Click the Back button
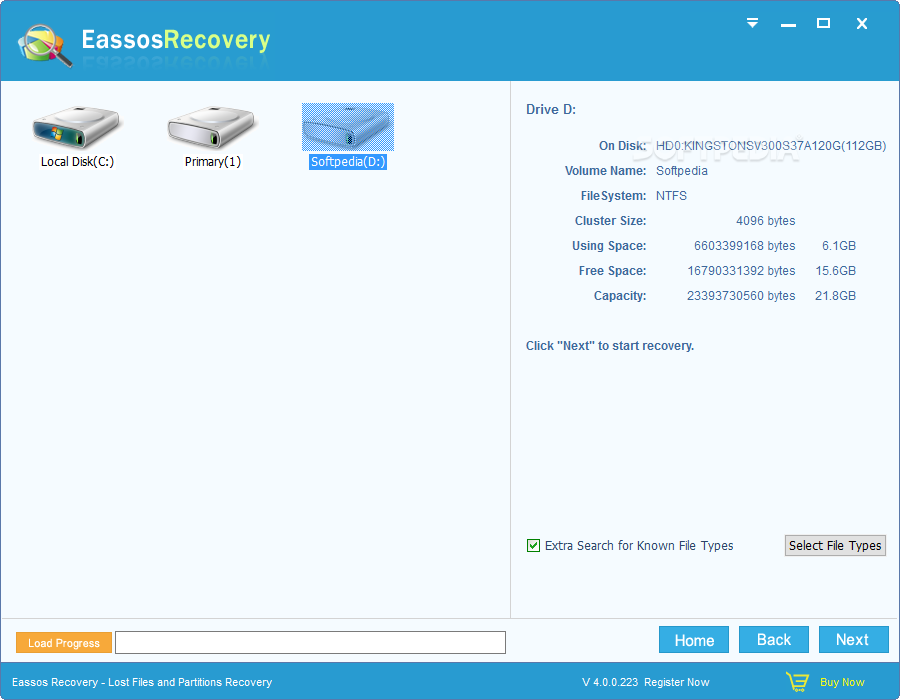900x700 pixels. [774, 640]
